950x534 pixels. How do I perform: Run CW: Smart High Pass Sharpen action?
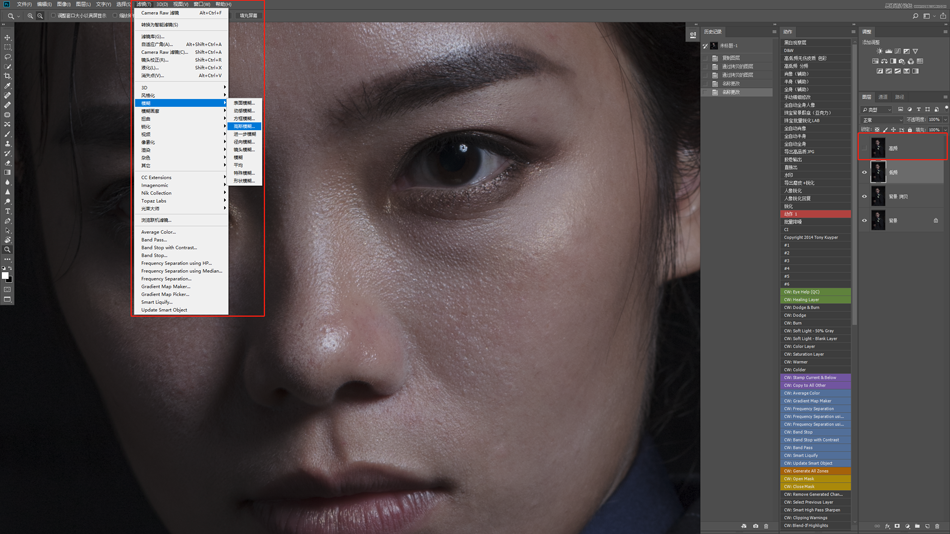815,510
